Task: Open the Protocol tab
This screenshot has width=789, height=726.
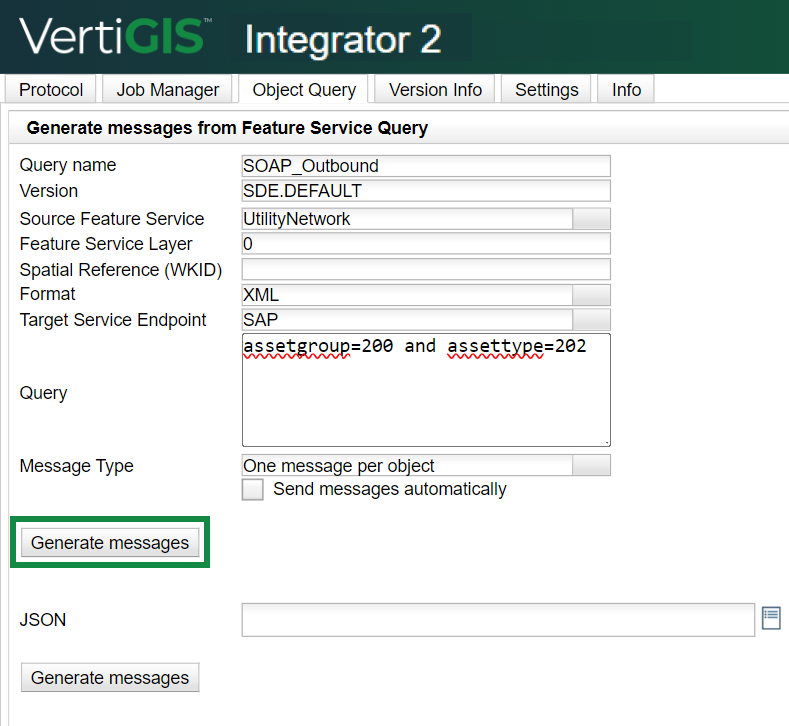Action: pos(51,90)
